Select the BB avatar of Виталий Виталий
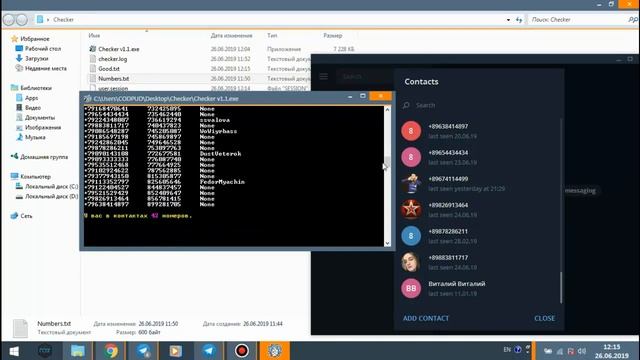Image resolution: width=640 pixels, height=360 pixels. [x=411, y=288]
